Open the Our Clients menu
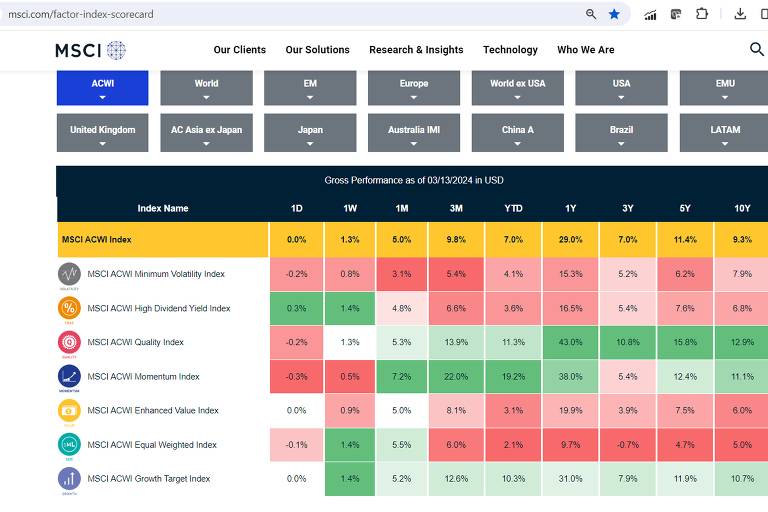Screen dimensions: 768x512 tap(240, 49)
